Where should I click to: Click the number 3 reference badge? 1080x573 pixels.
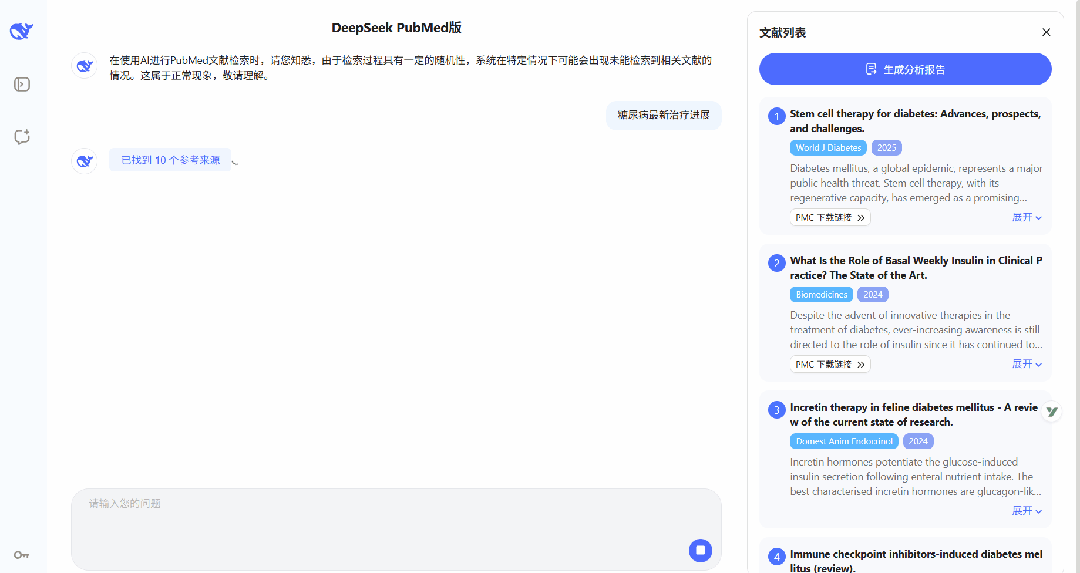pyautogui.click(x=776, y=410)
